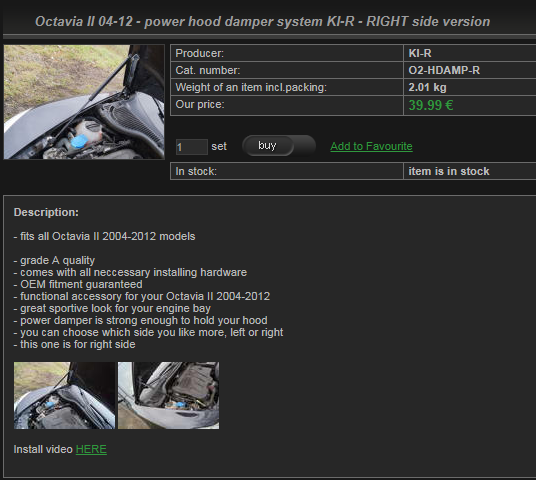Image resolution: width=536 pixels, height=480 pixels.
Task: Click the KI-R producer value
Action: tap(420, 53)
